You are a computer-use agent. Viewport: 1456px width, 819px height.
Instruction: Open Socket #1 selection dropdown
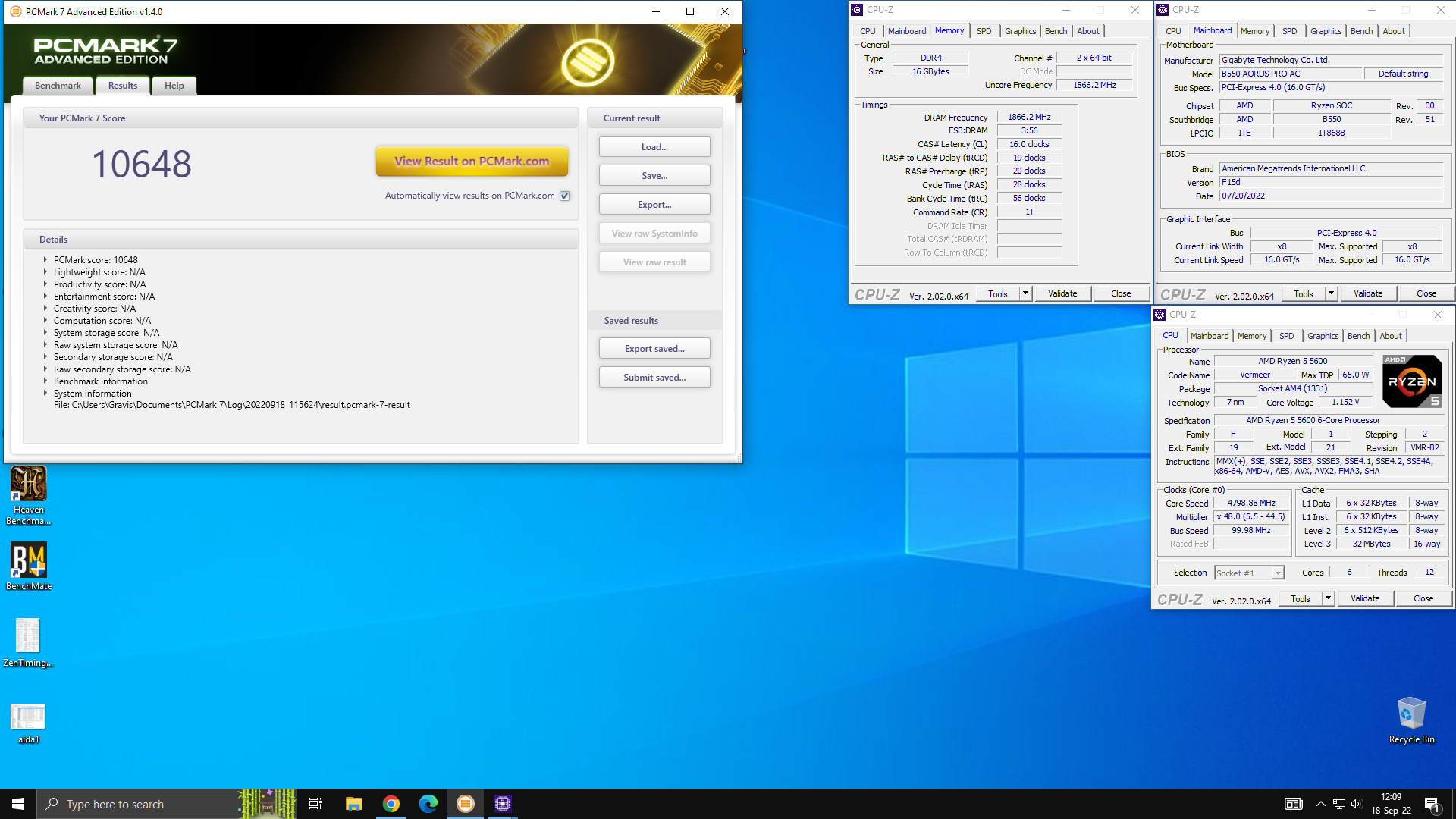1249,573
